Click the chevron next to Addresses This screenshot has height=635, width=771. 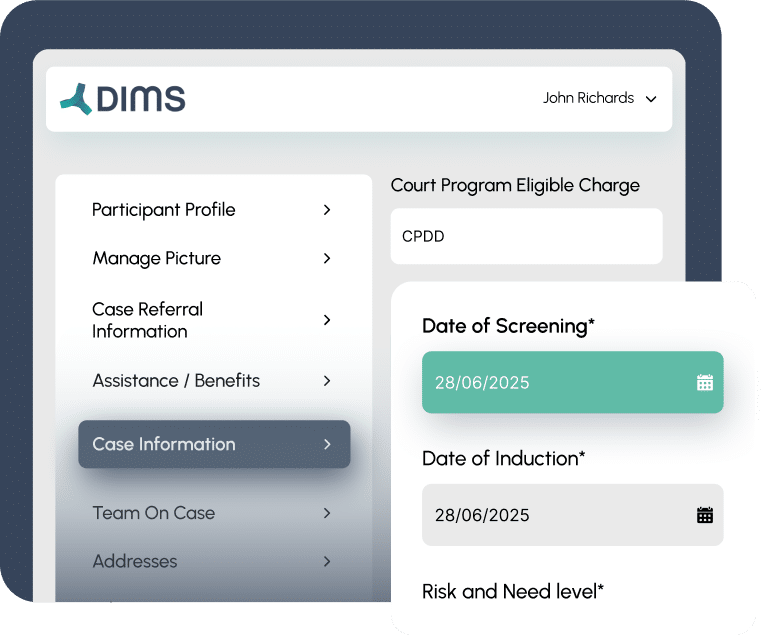(x=327, y=562)
